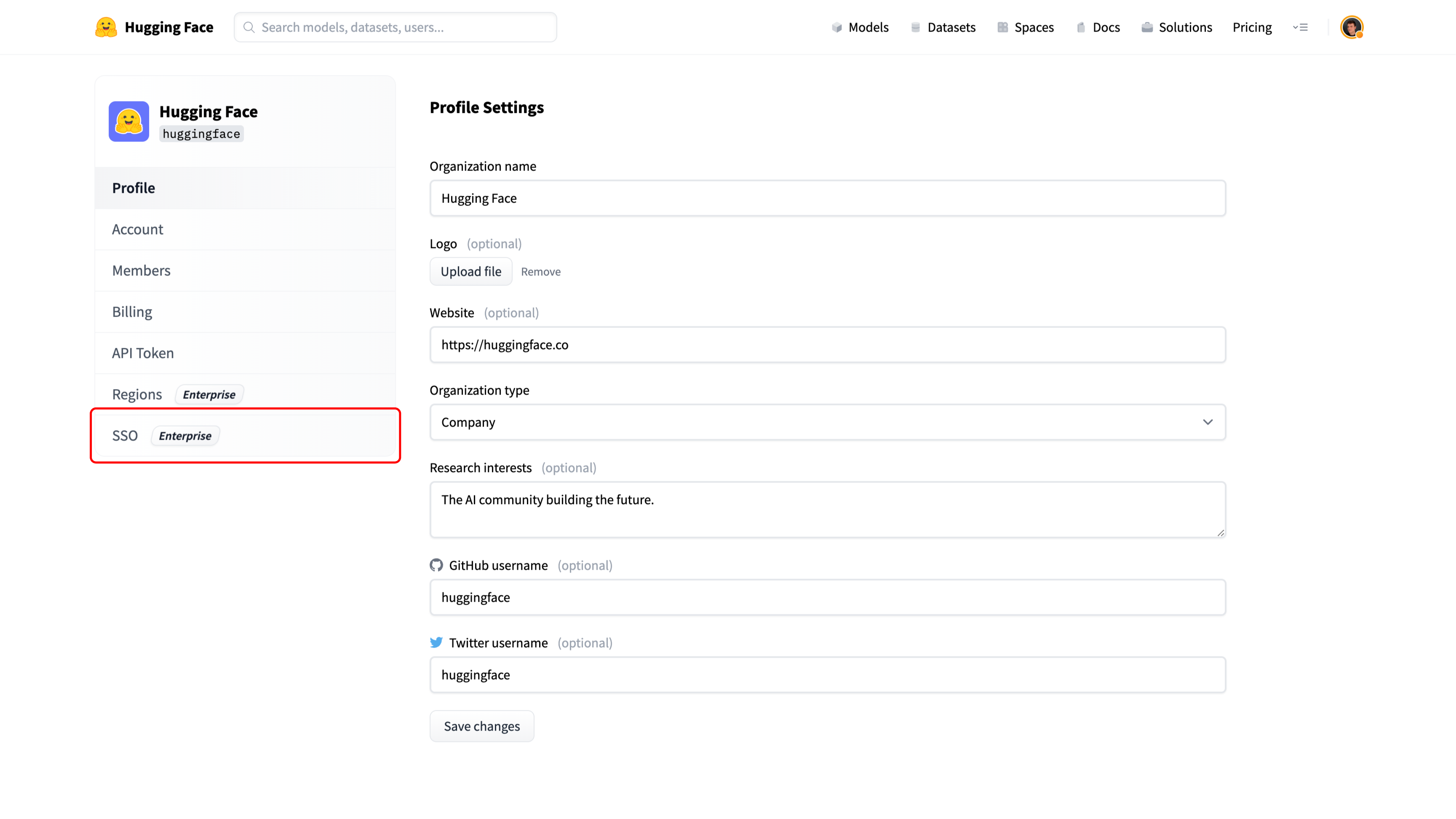Click the Upload file button
The width and height of the screenshot is (1456, 819).
pyautogui.click(x=471, y=271)
